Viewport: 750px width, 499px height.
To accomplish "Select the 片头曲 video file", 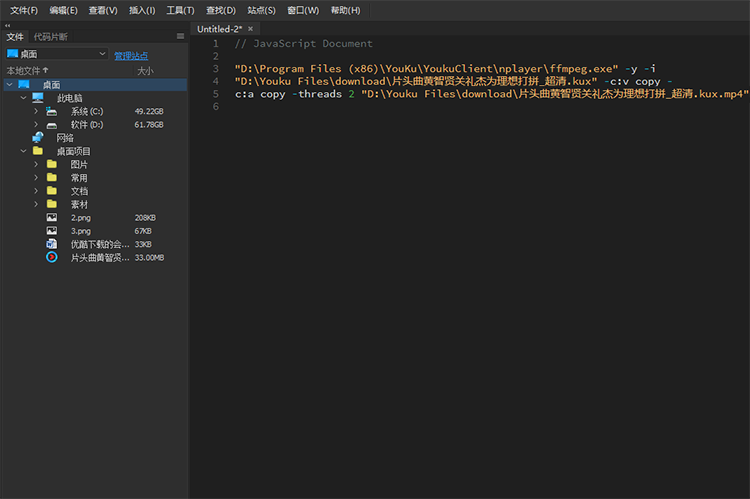I will (x=99, y=257).
